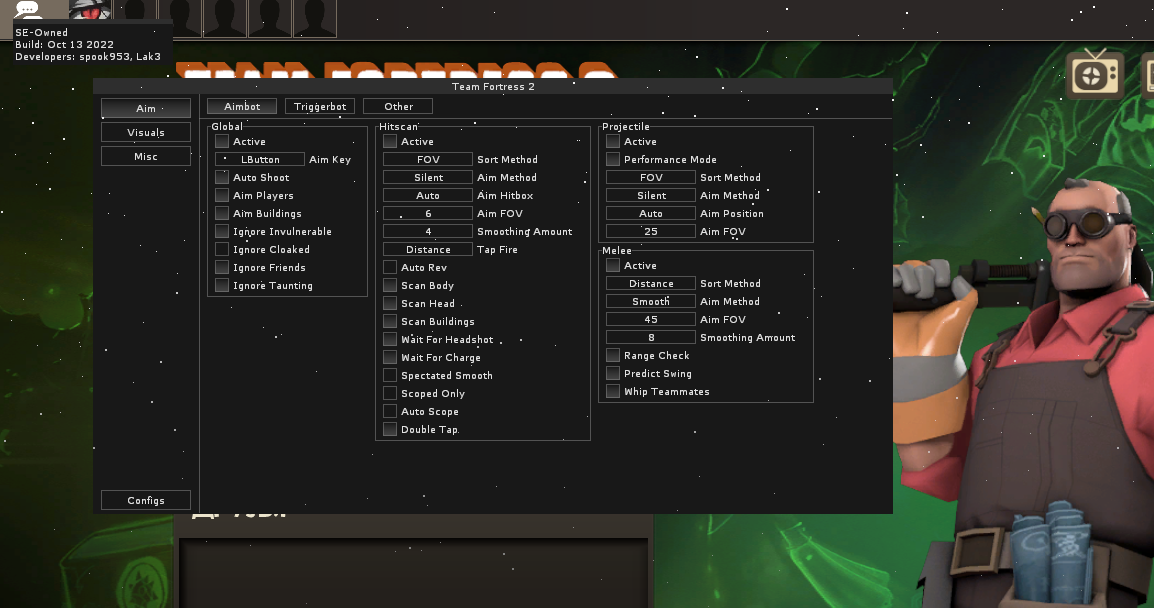This screenshot has width=1154, height=608.
Task: Switch to the Aim section
Action: (146, 108)
